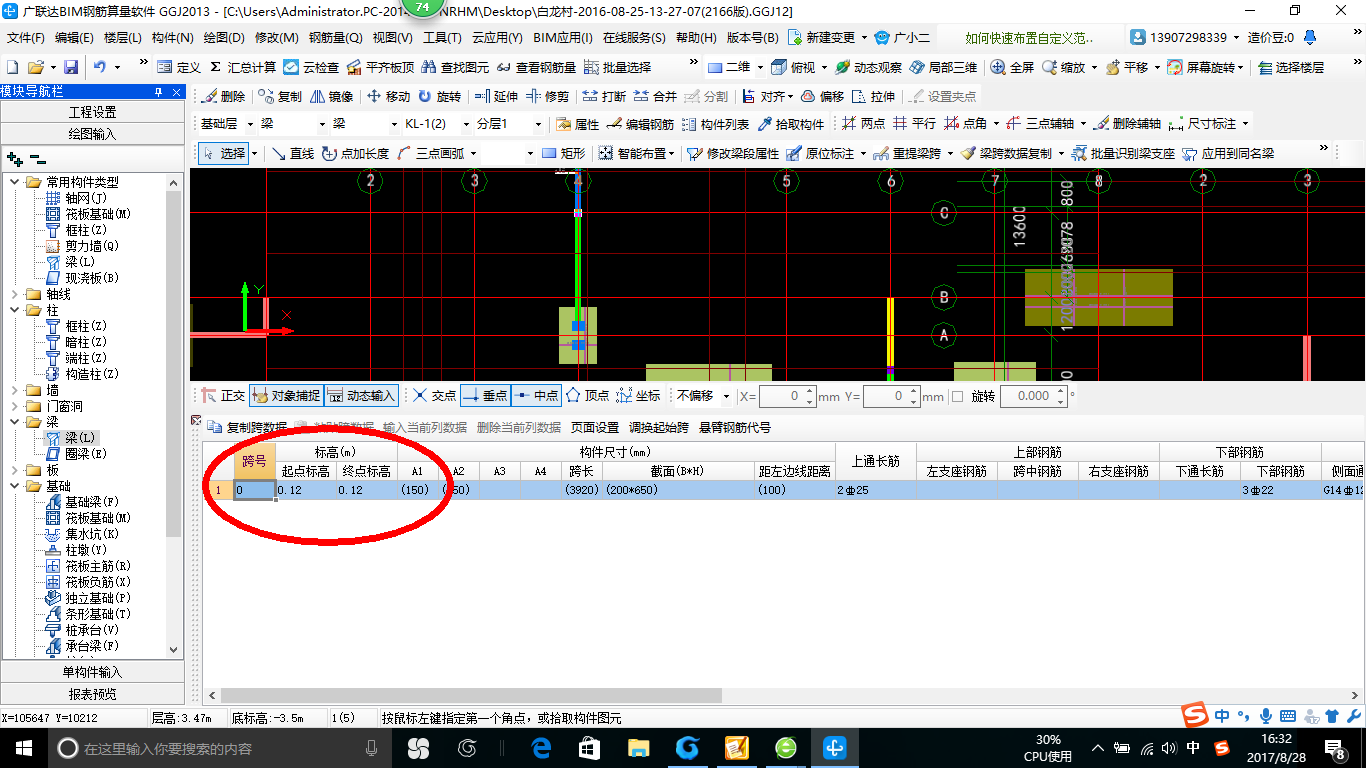Screen dimensions: 1366x768
Task: Click 选择楼层 choose floor
Action: point(1291,67)
